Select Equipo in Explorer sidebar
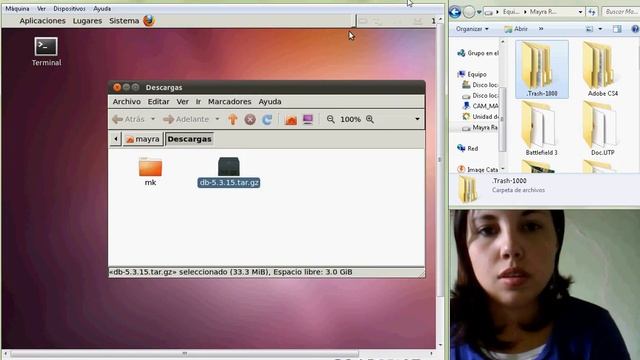The image size is (640, 360). pos(472,74)
